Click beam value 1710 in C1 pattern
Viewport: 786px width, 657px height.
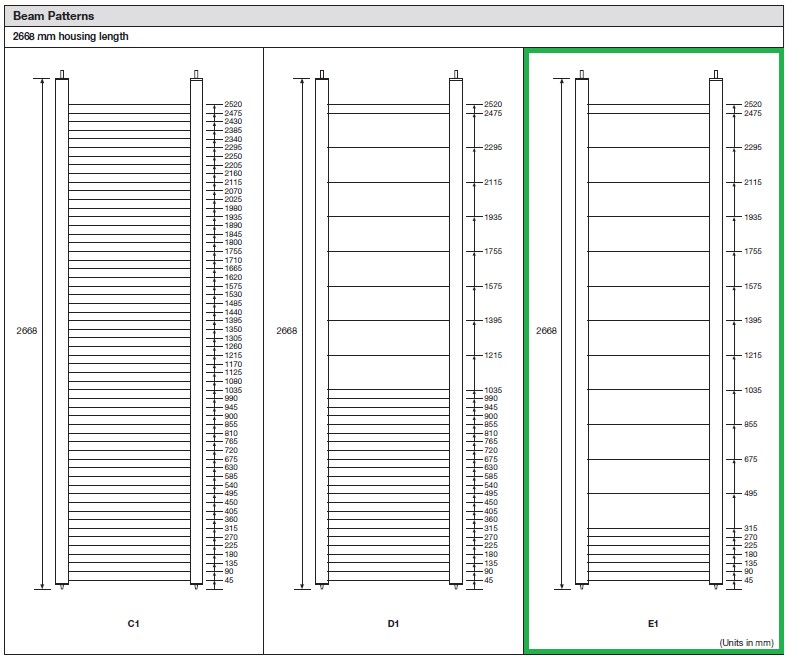[x=233, y=261]
